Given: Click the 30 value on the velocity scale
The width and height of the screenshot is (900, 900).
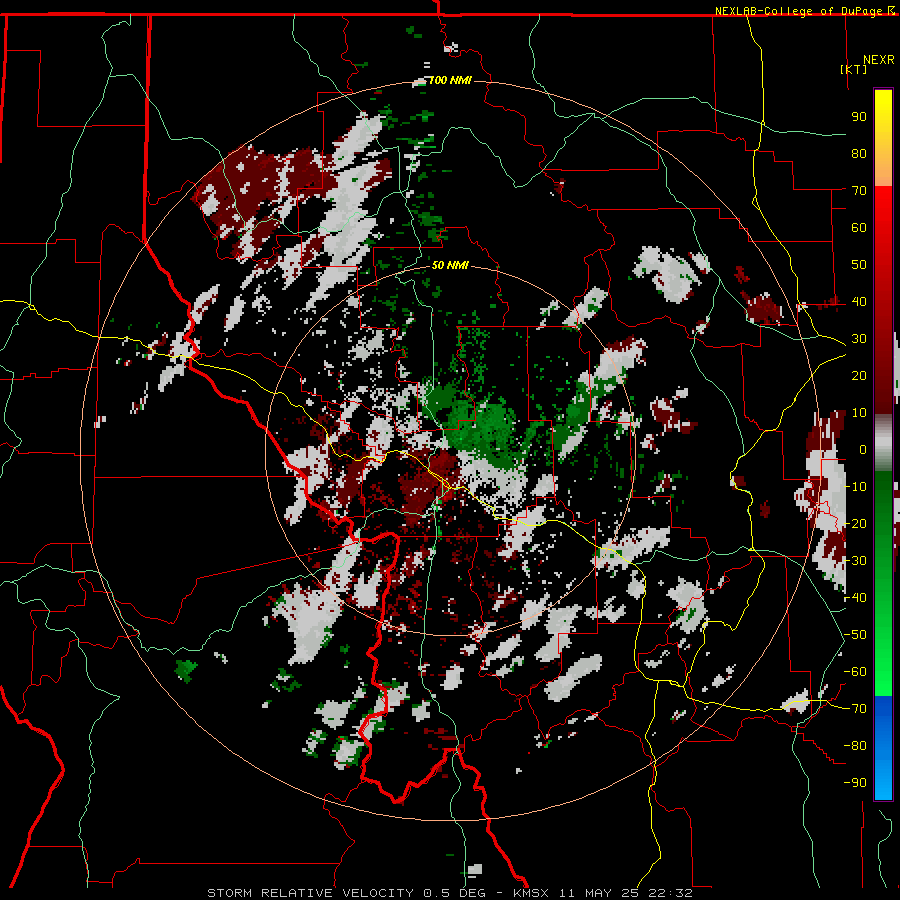Looking at the screenshot, I should click(x=859, y=339).
